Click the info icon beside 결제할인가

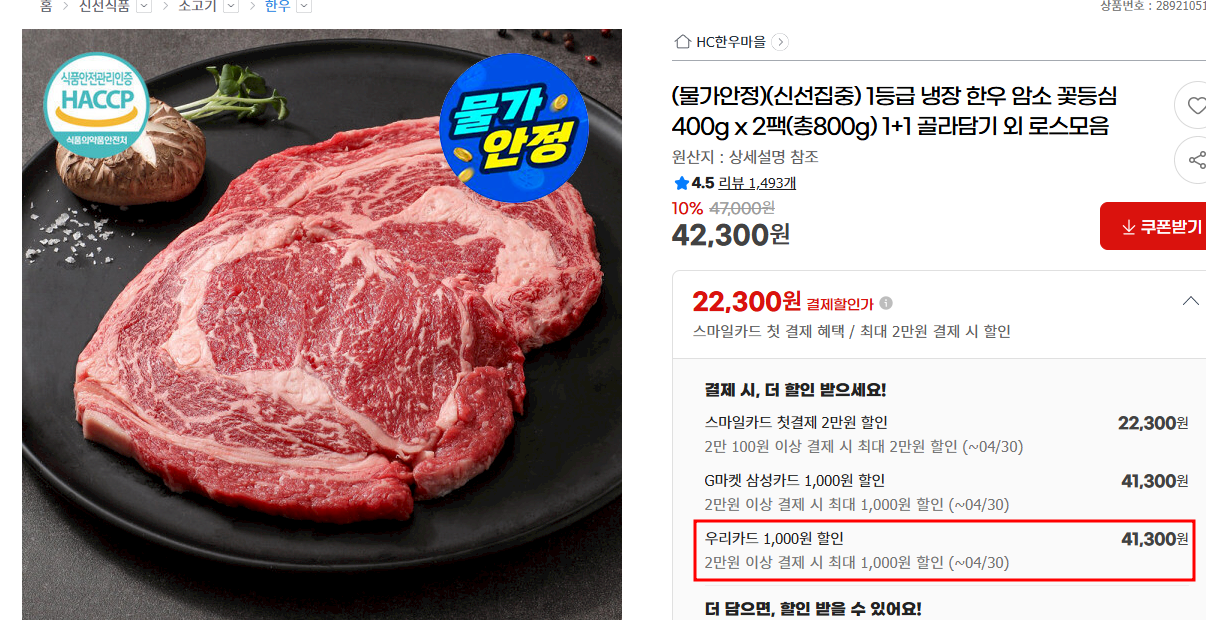(886, 303)
